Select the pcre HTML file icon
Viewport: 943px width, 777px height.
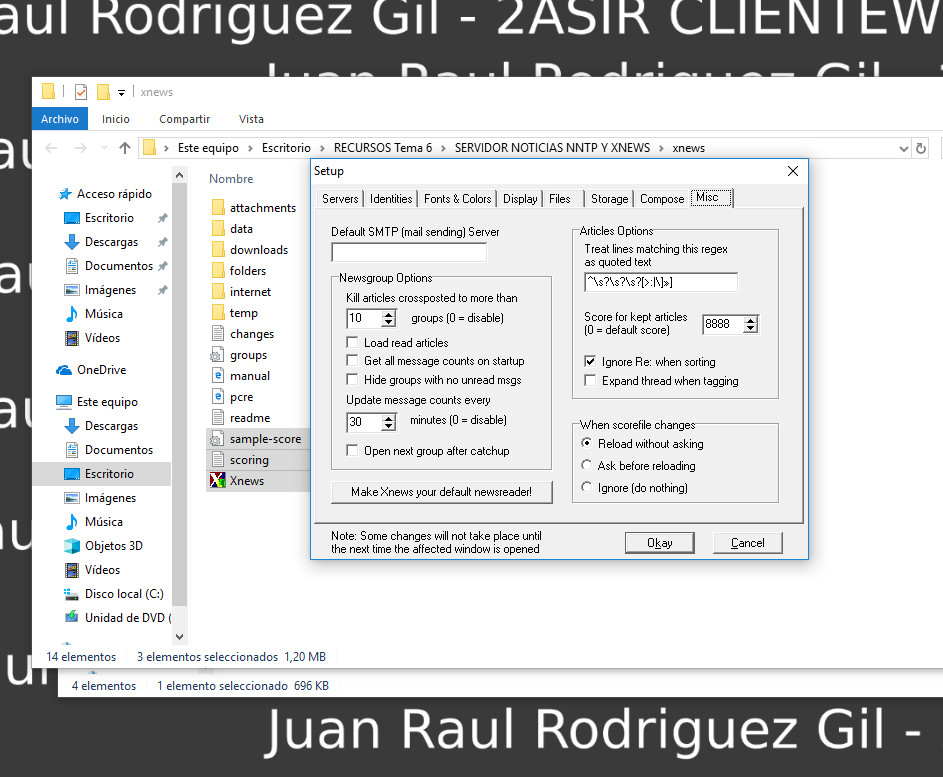coord(218,396)
